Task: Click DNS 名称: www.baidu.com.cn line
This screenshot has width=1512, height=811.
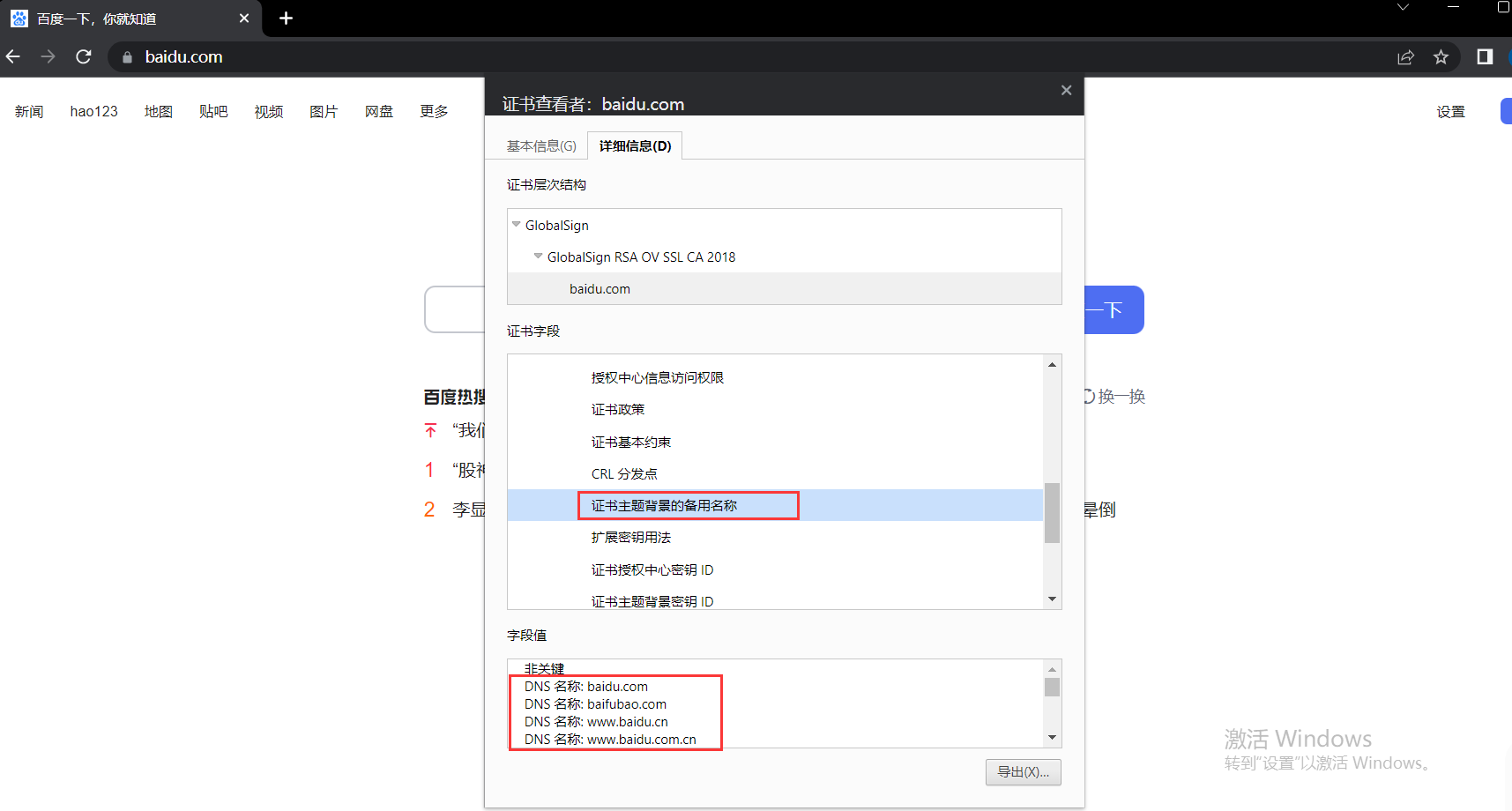Action: pos(610,740)
